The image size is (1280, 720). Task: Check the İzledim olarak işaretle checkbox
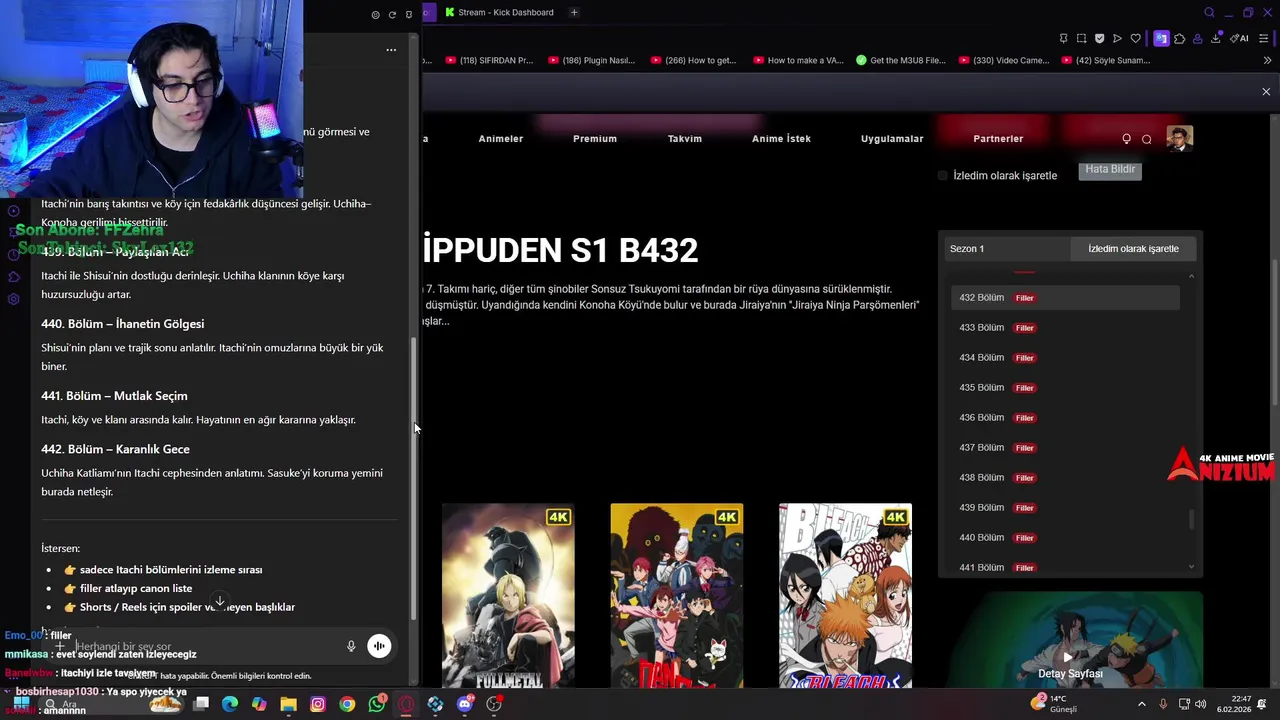(942, 175)
